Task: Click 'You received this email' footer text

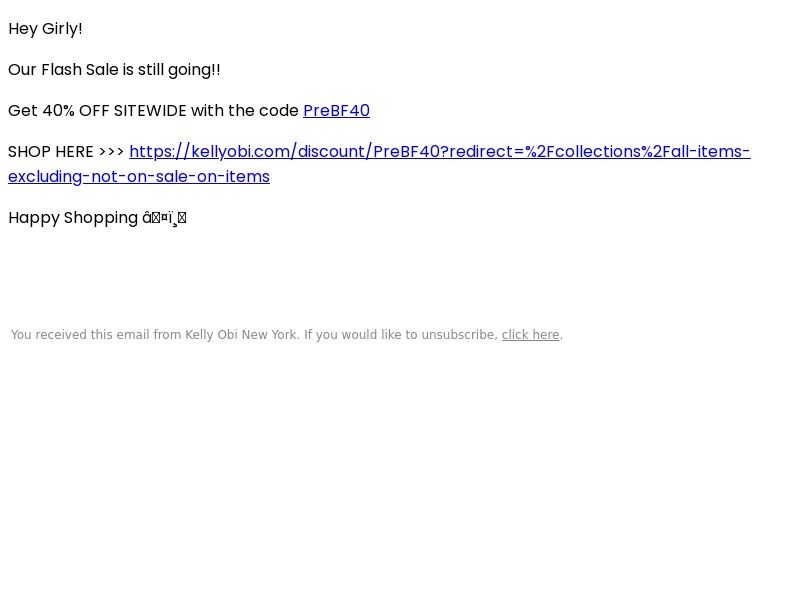Action: (81, 335)
